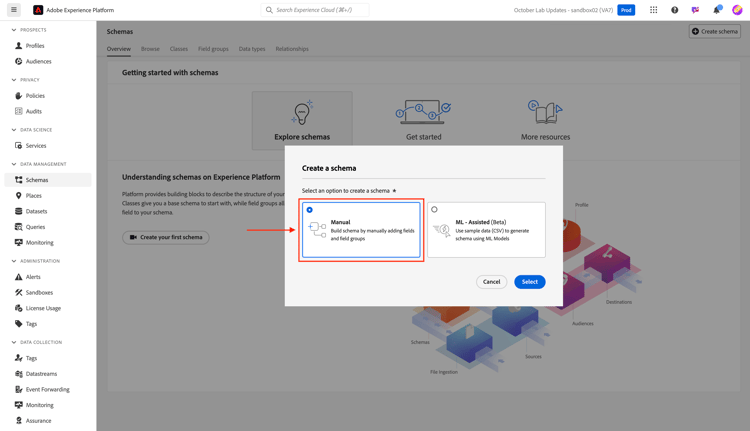Choose the ML - Assisted (Beta) card
750x431 pixels.
[x=486, y=230]
